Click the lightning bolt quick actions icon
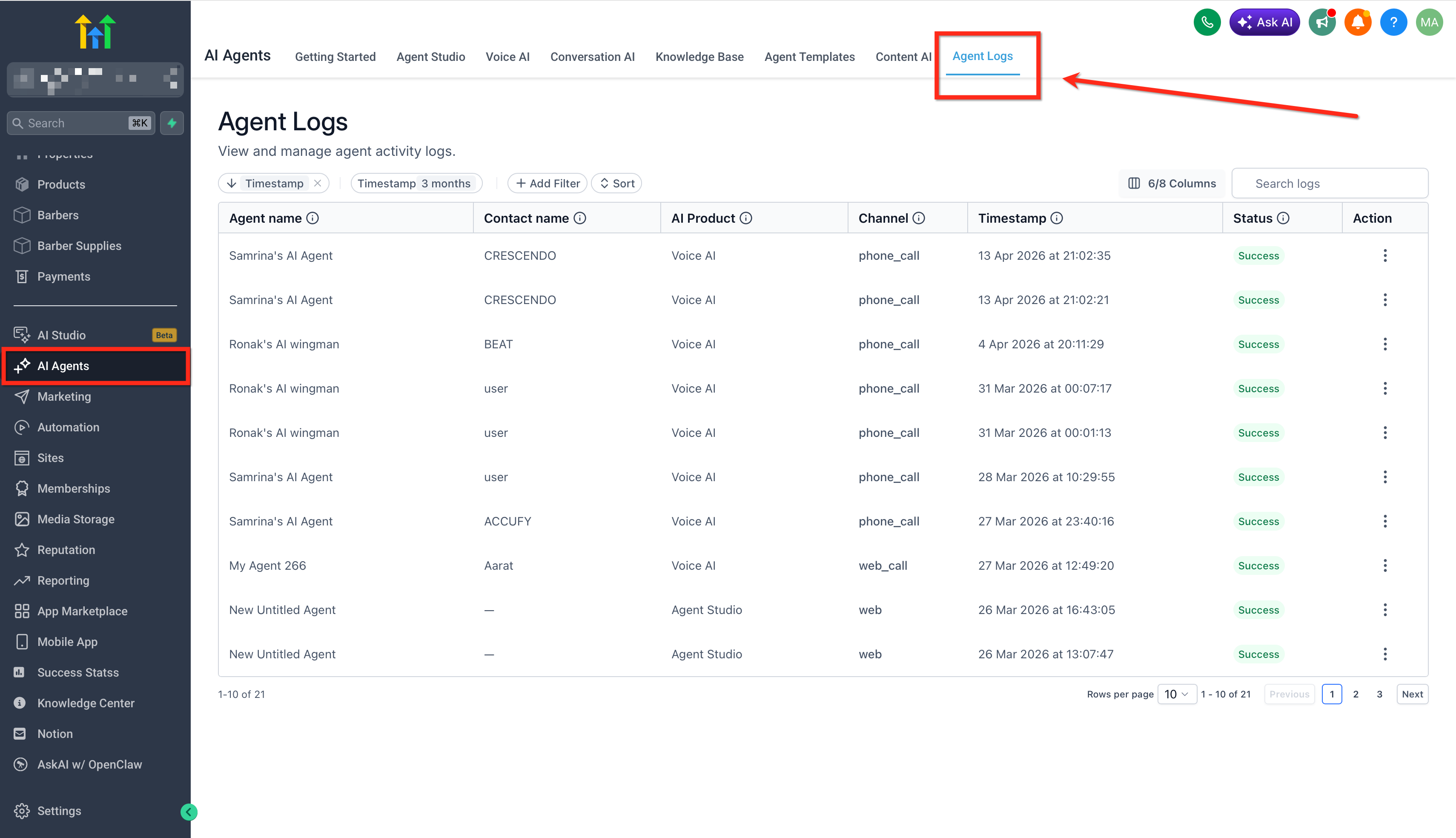The image size is (1456, 838). pos(172,123)
